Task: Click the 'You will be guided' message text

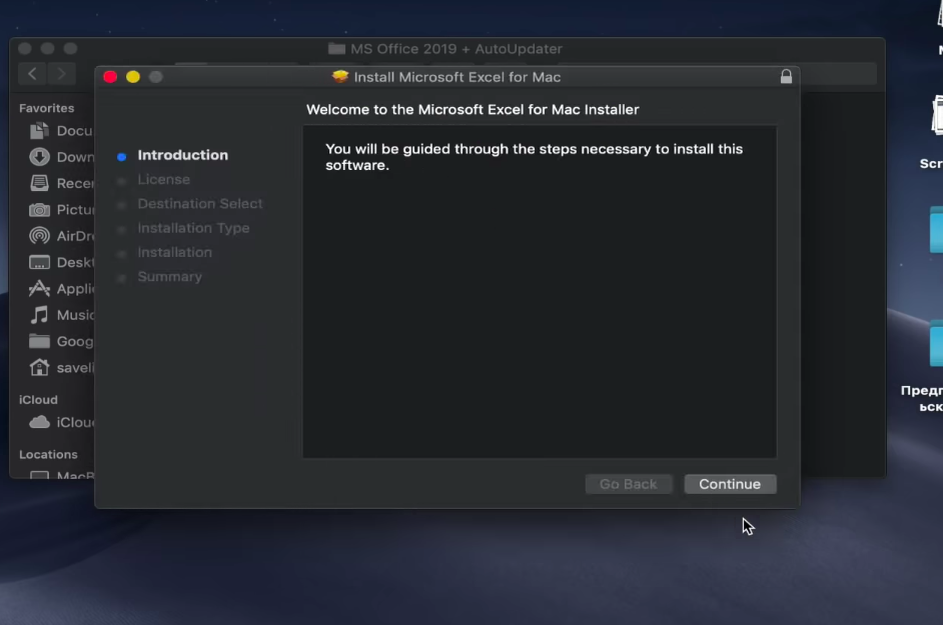Action: pyautogui.click(x=534, y=157)
